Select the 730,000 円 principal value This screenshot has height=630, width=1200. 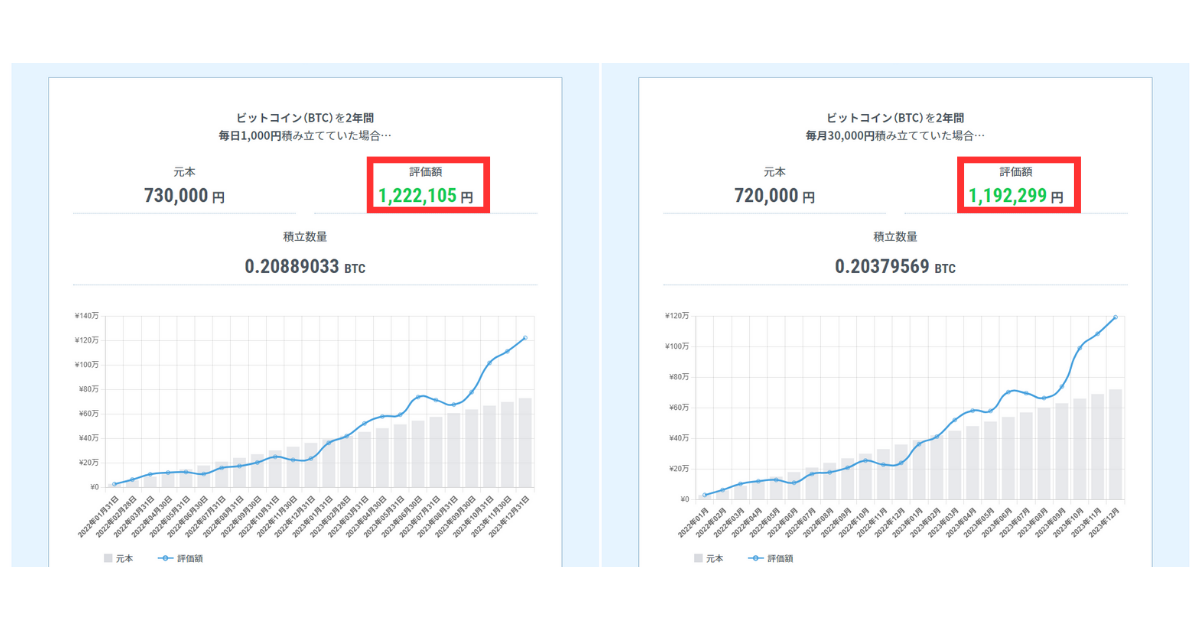tap(184, 197)
